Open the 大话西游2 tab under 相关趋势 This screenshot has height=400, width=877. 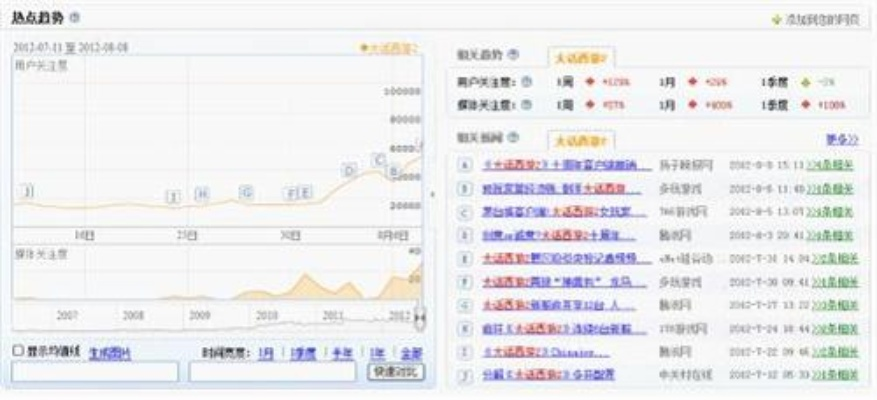[x=581, y=58]
